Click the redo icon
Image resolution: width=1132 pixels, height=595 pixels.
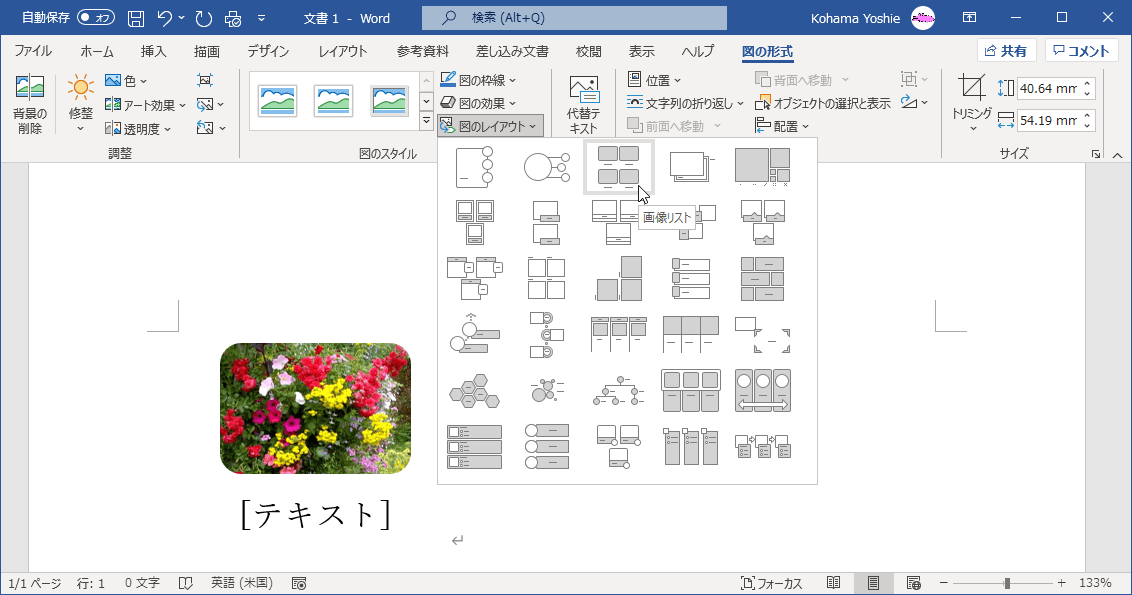pyautogui.click(x=204, y=19)
